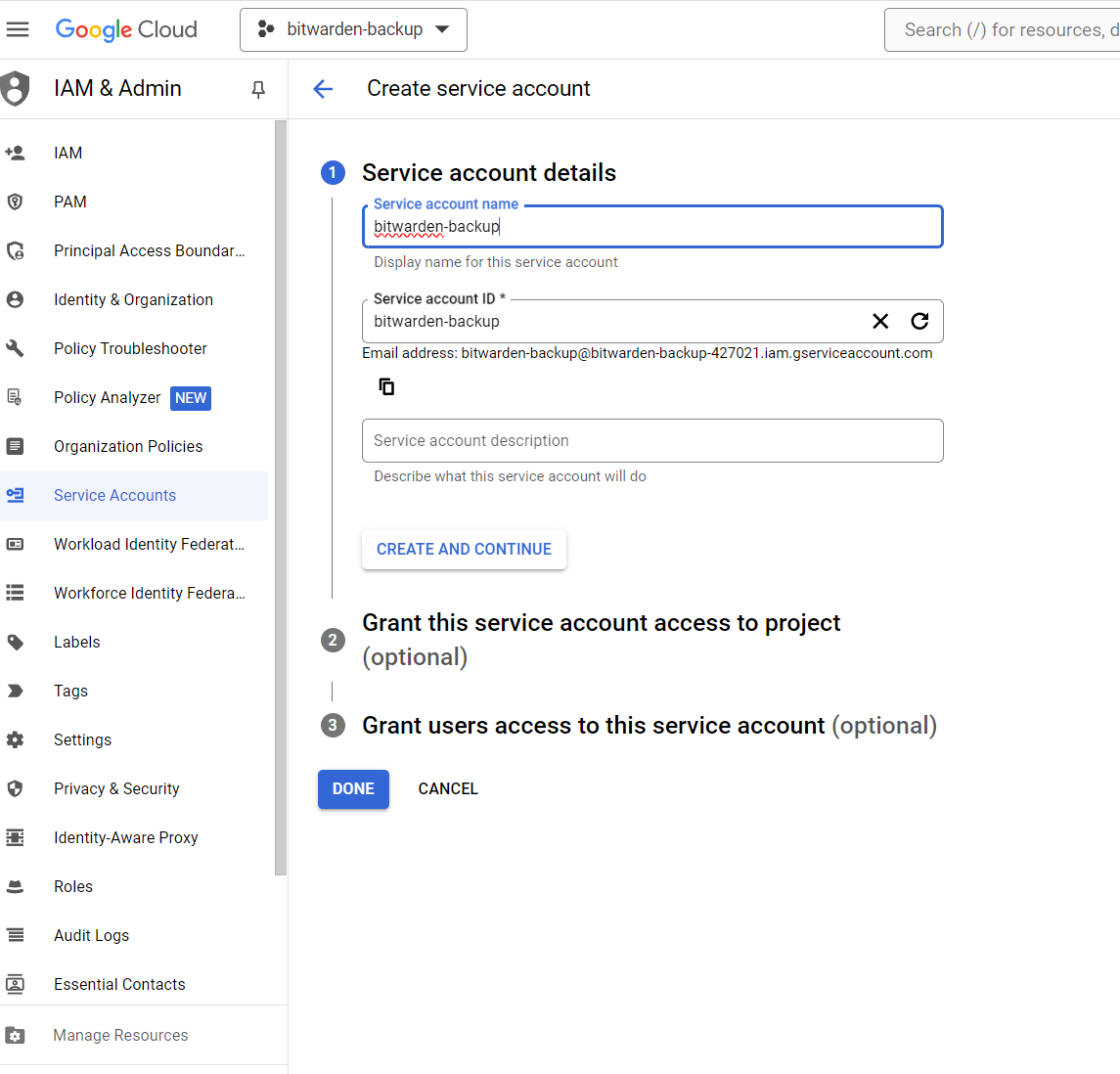Open Labels page
This screenshot has height=1074, width=1120.
pos(76,642)
